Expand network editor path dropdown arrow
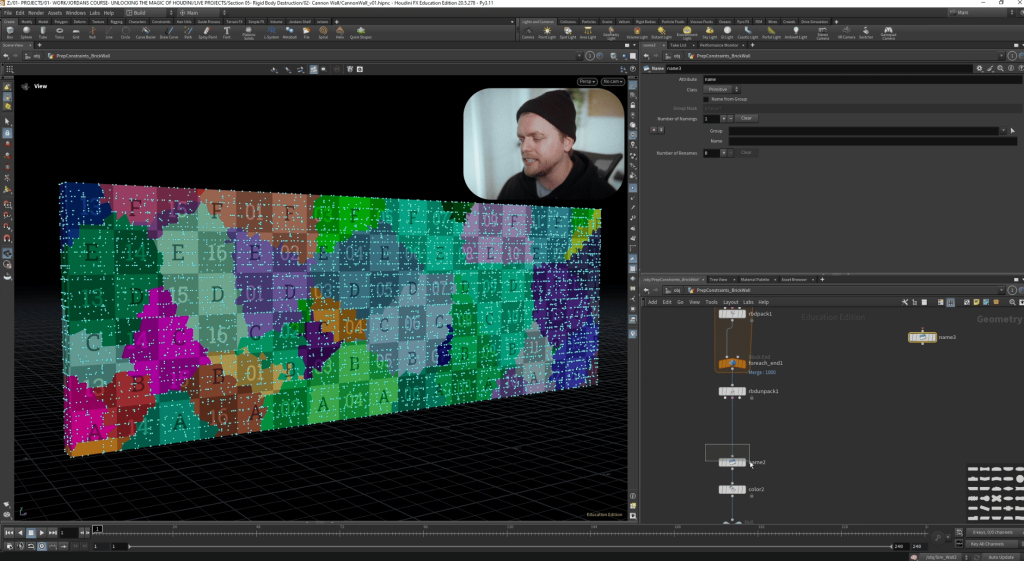 click(1001, 290)
